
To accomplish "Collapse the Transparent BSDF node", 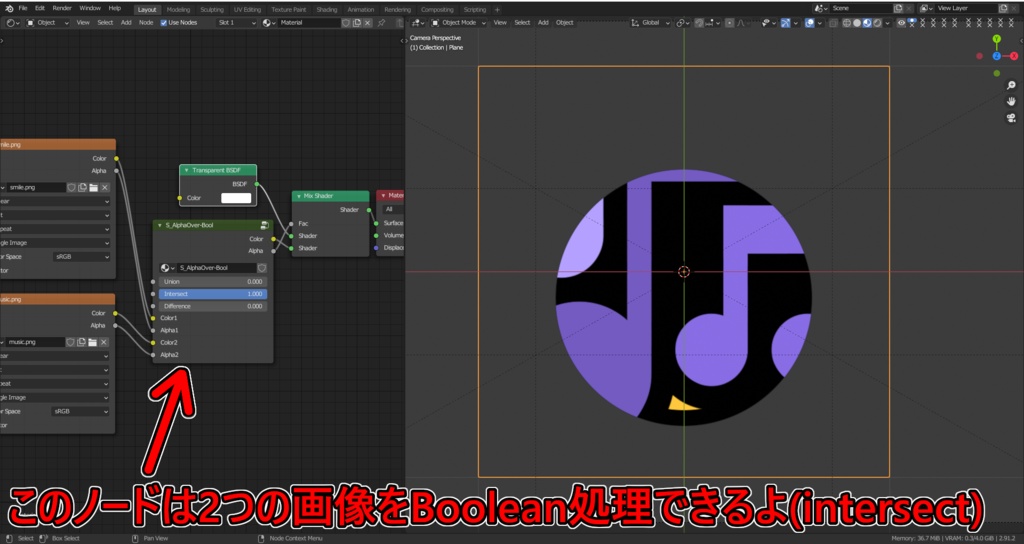I will coord(186,170).
